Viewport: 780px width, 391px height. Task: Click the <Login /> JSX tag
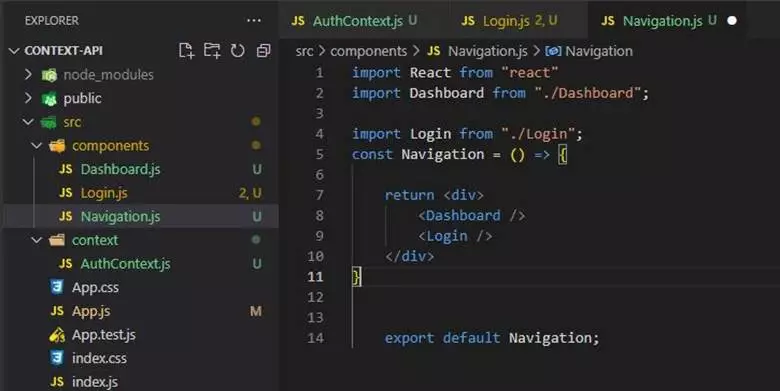click(455, 236)
